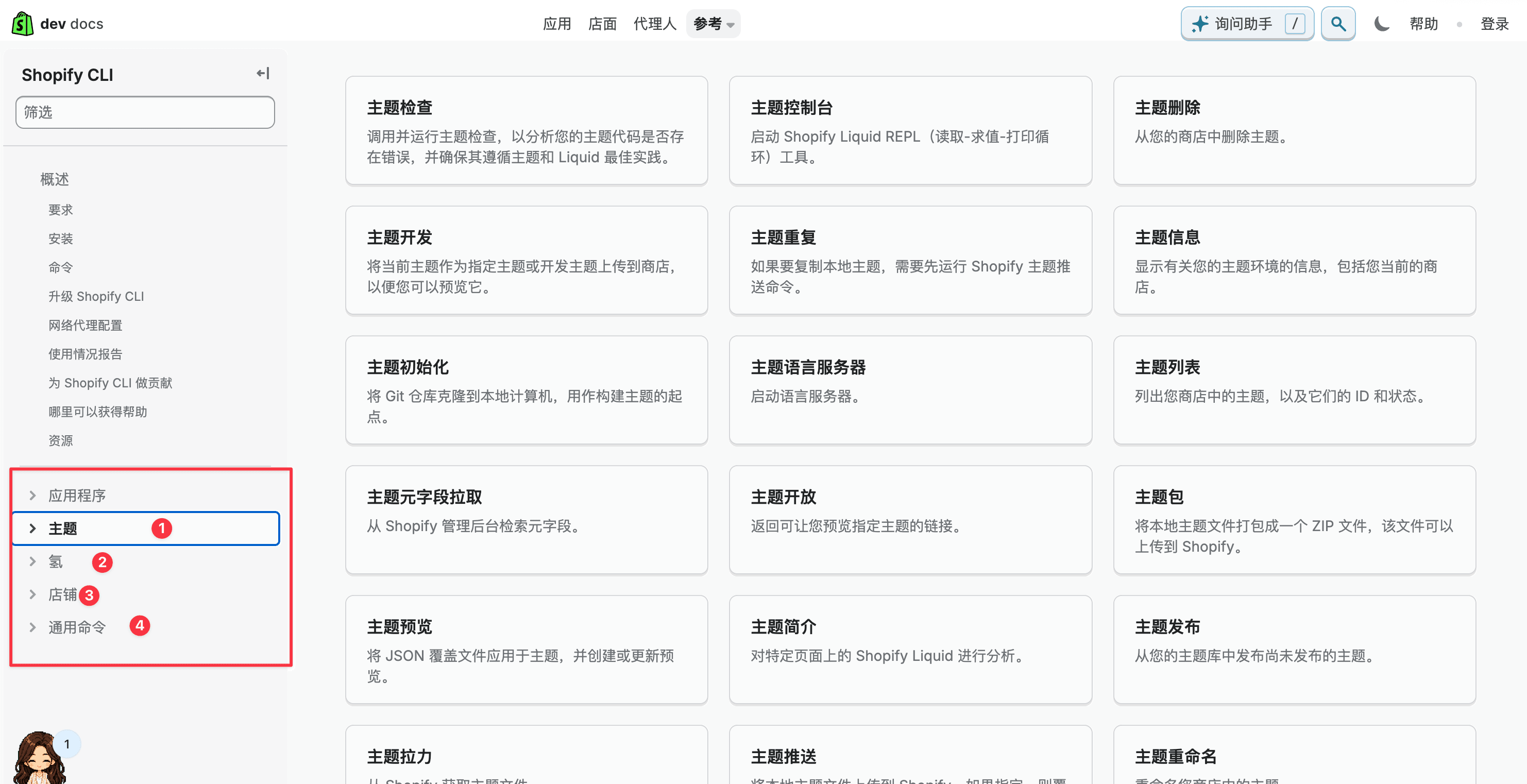Open the 网络代理配置 sidebar link
The image size is (1527, 784).
tap(86, 326)
